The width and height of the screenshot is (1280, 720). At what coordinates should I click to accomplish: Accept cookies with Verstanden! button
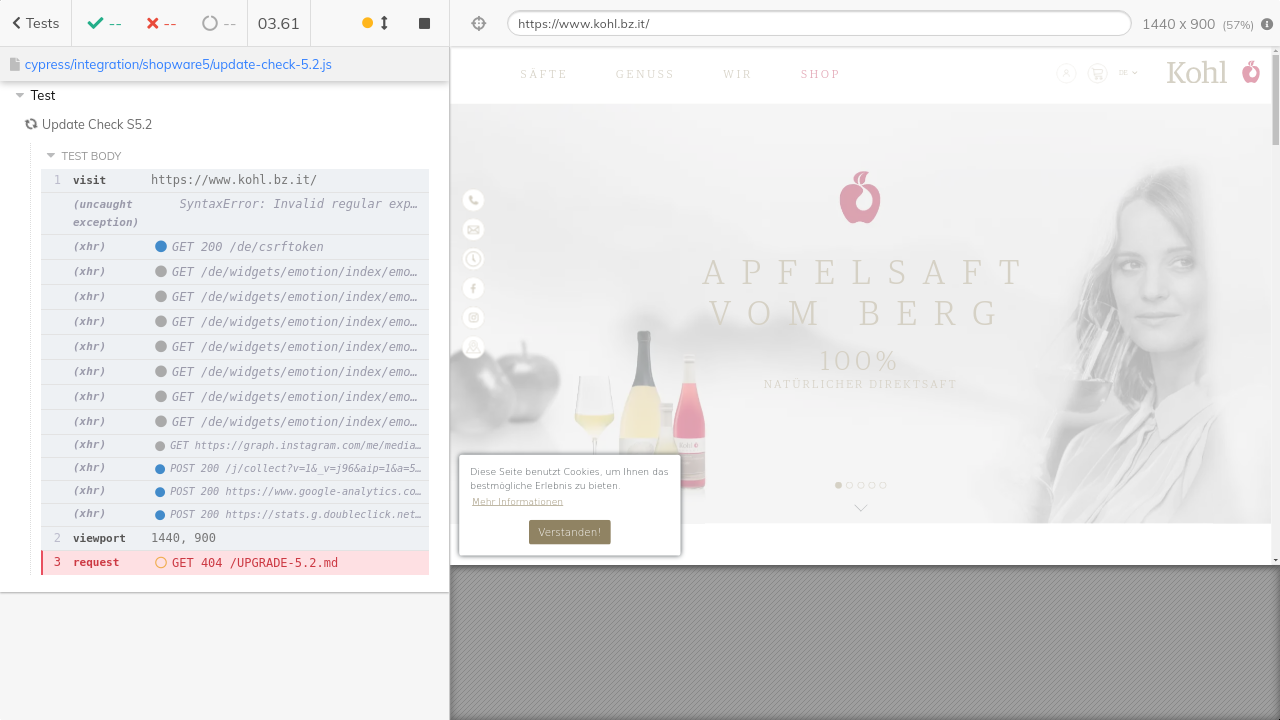(569, 532)
